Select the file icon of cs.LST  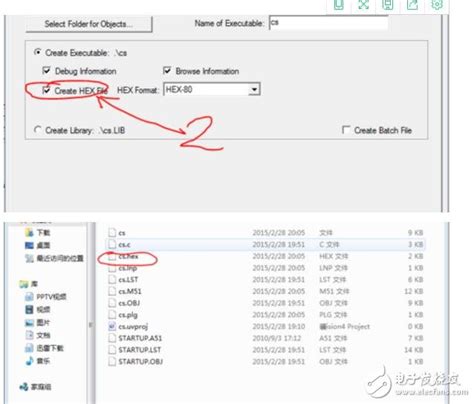(x=112, y=279)
